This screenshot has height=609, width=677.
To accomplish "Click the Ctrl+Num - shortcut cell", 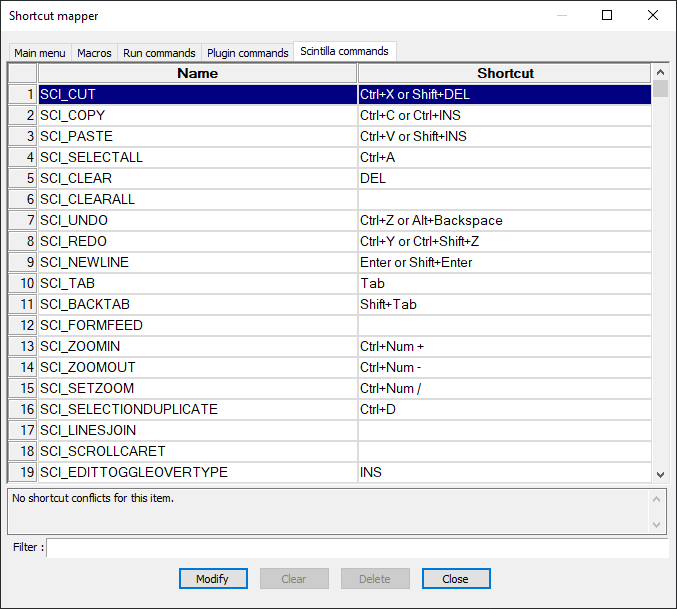I will point(505,367).
